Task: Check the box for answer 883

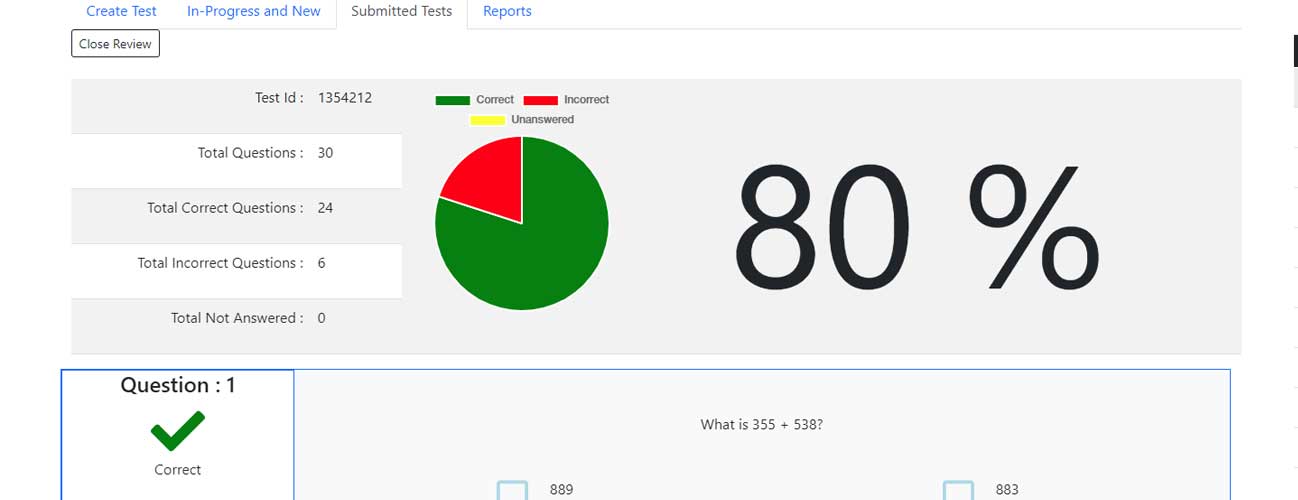Action: (x=958, y=490)
